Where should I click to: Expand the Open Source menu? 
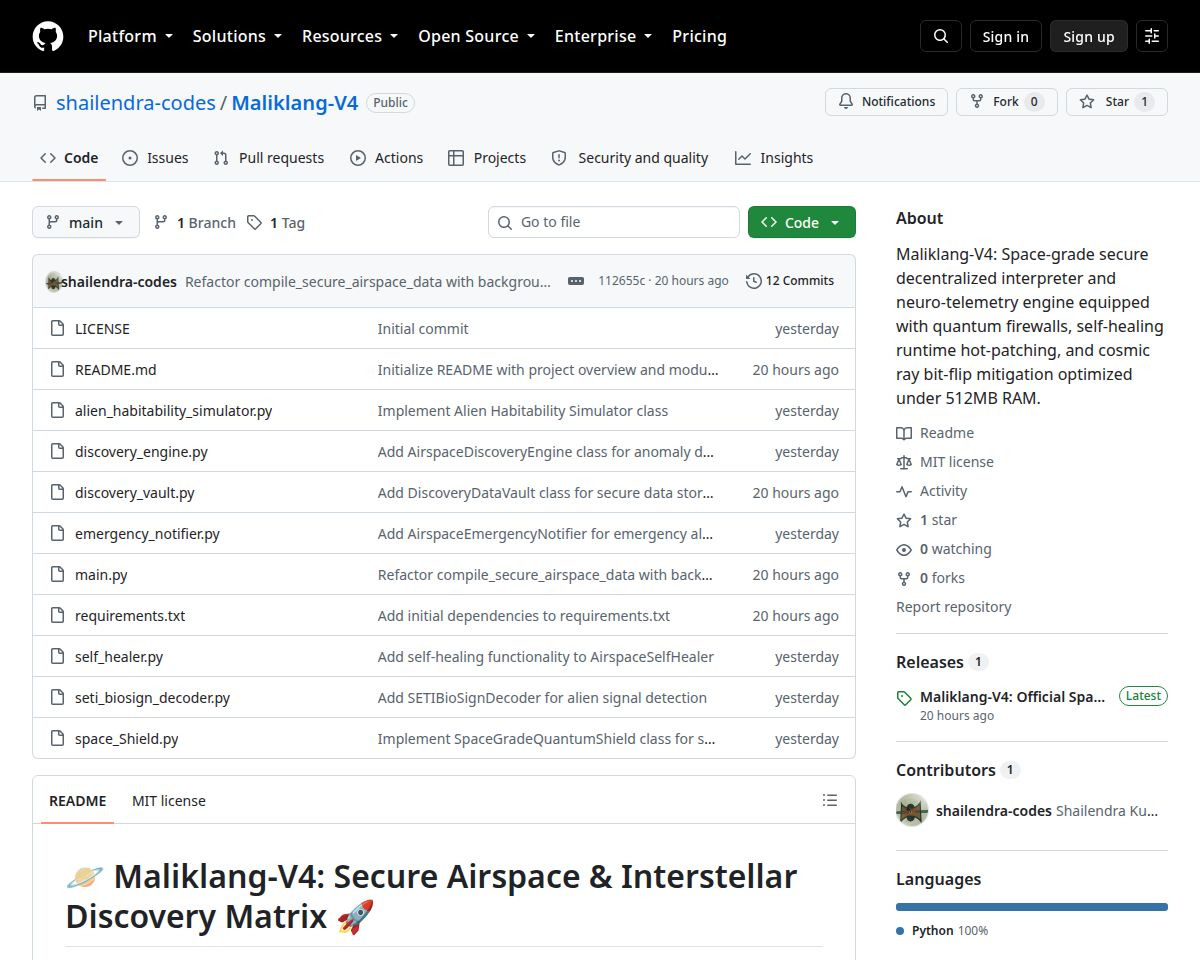[x=476, y=36]
